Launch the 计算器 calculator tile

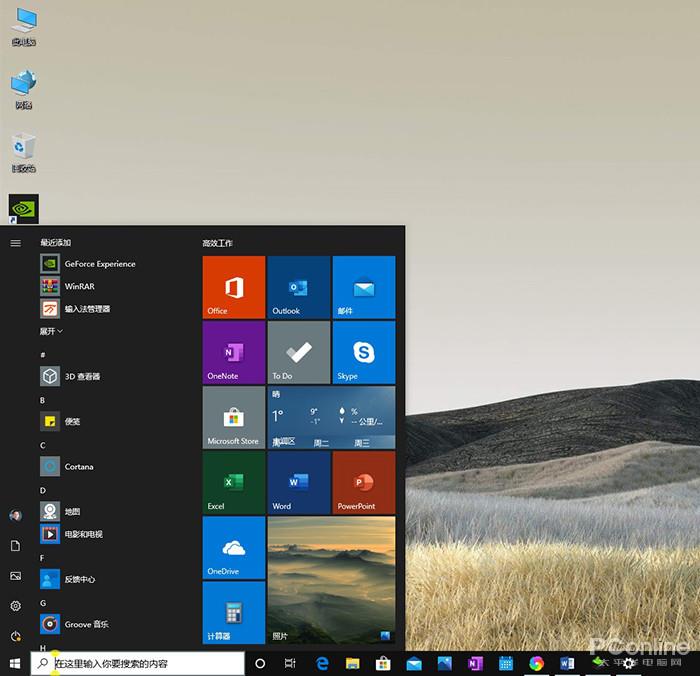click(234, 612)
